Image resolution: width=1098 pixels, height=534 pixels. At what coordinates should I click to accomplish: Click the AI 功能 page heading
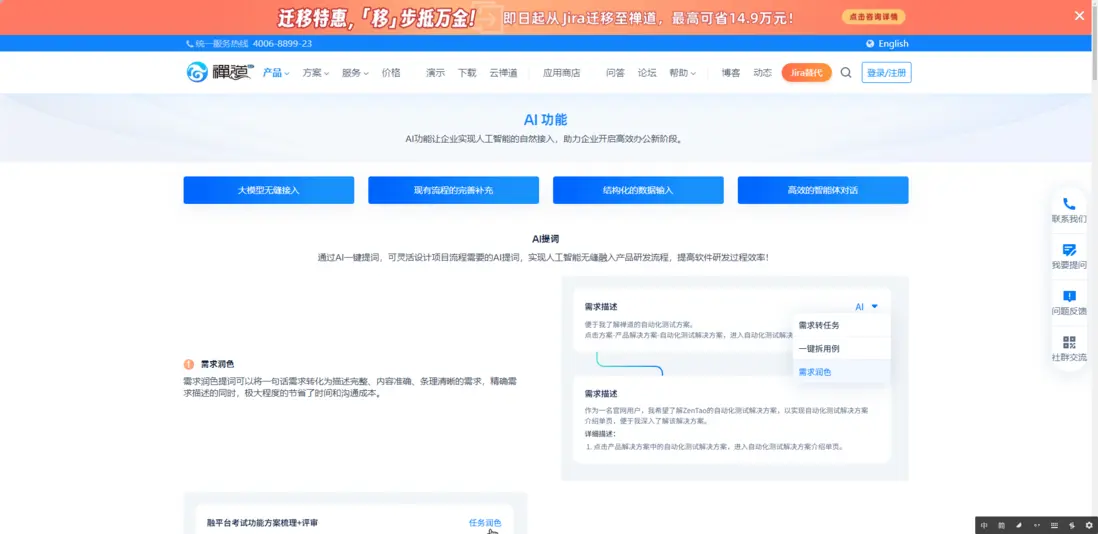point(545,120)
